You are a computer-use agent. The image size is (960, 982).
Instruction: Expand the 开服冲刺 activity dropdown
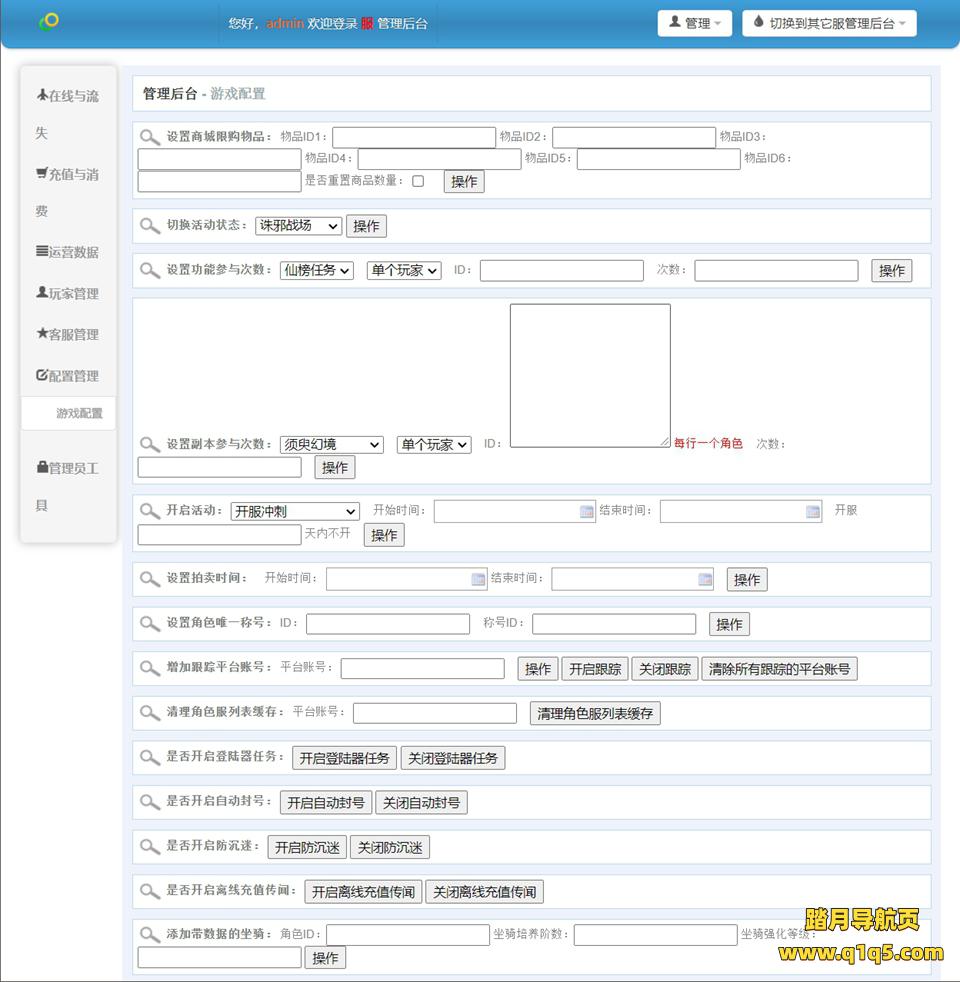click(x=294, y=512)
